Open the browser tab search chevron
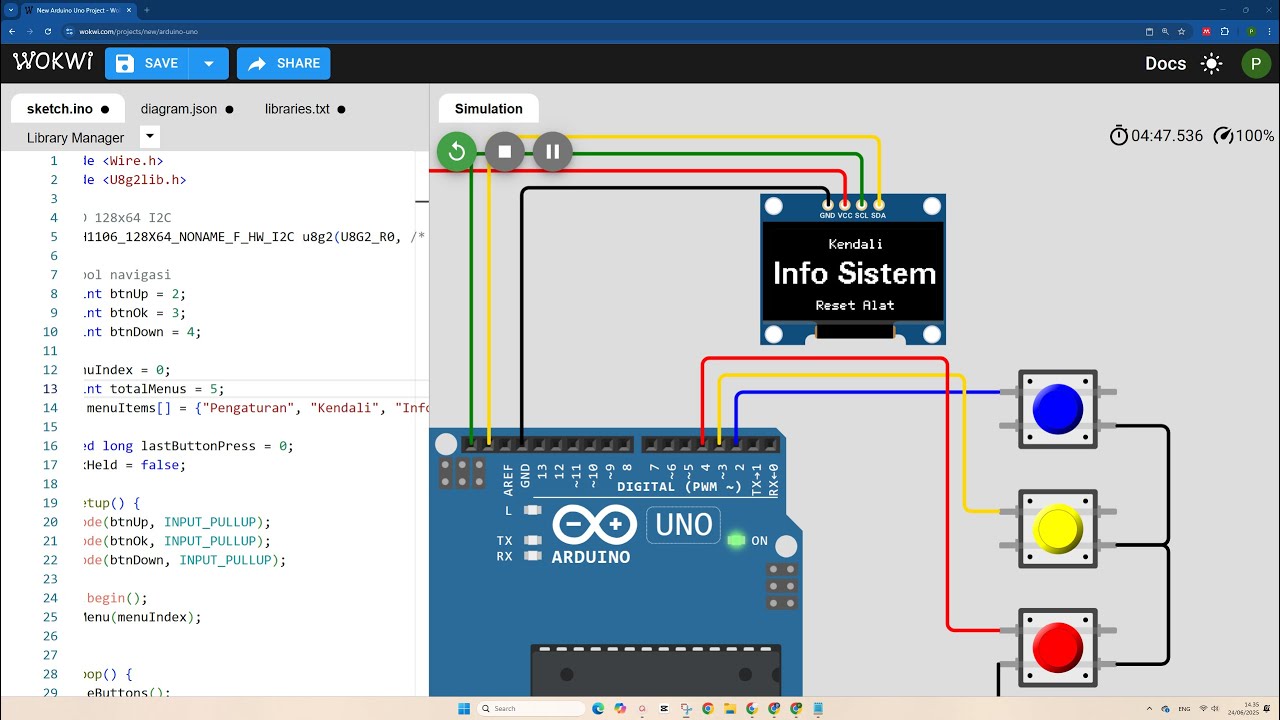 tap(10, 10)
